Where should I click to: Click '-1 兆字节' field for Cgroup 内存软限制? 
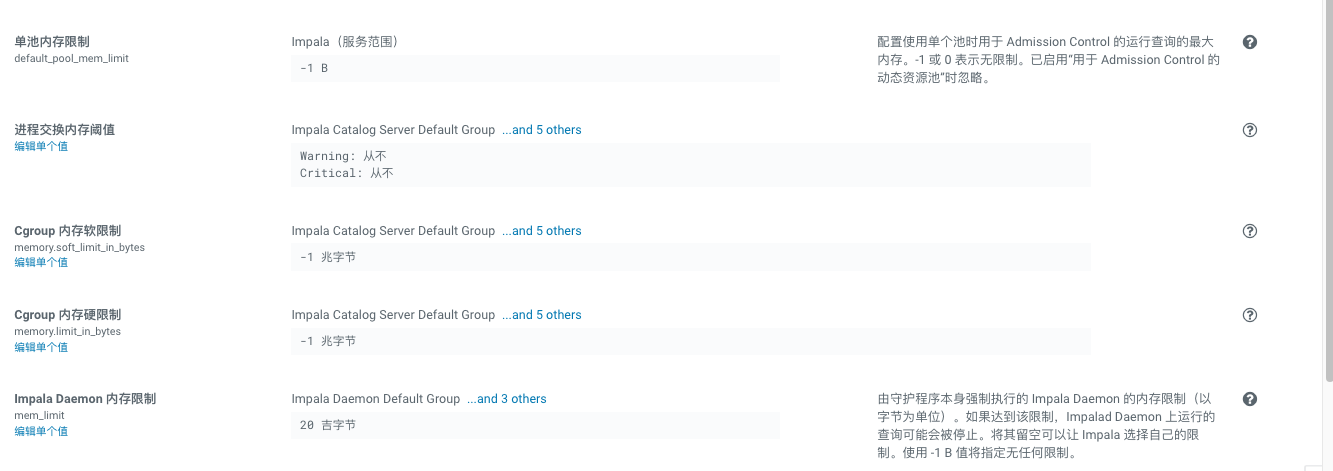tap(690, 257)
